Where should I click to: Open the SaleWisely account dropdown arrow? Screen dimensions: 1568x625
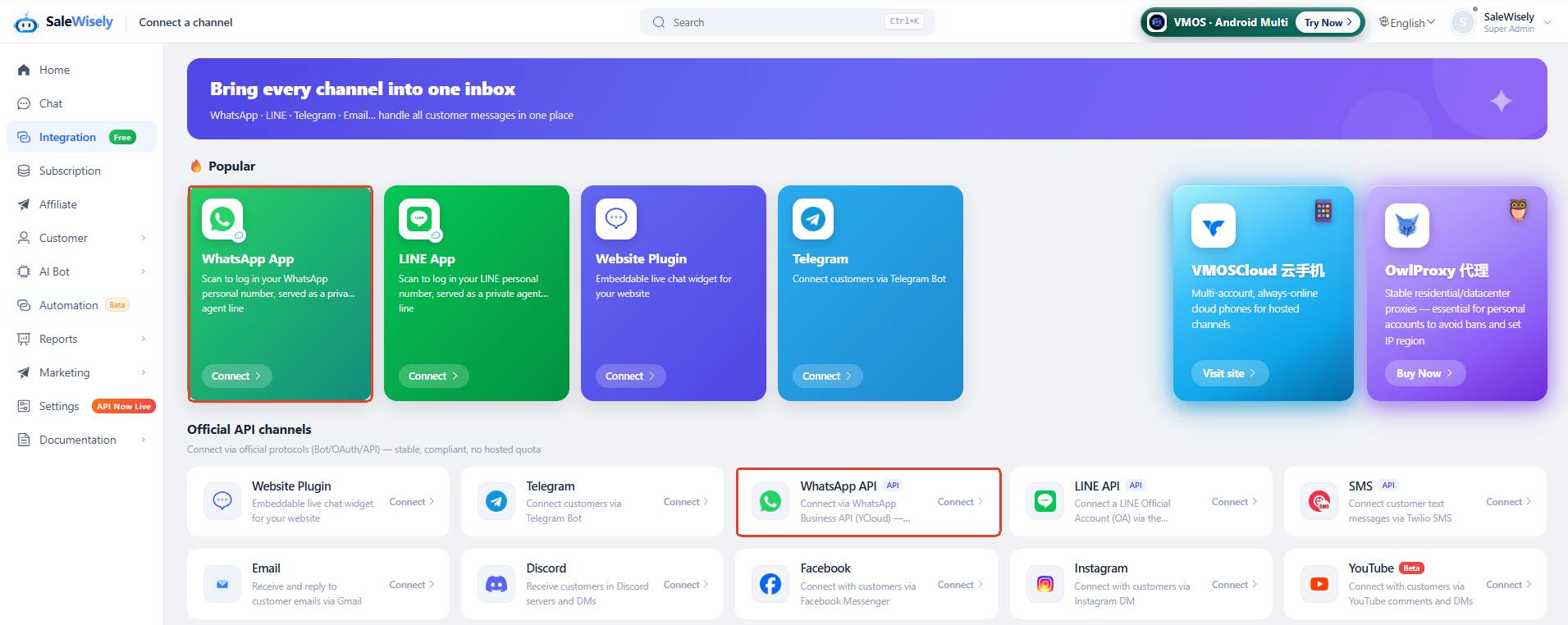pos(1547,22)
